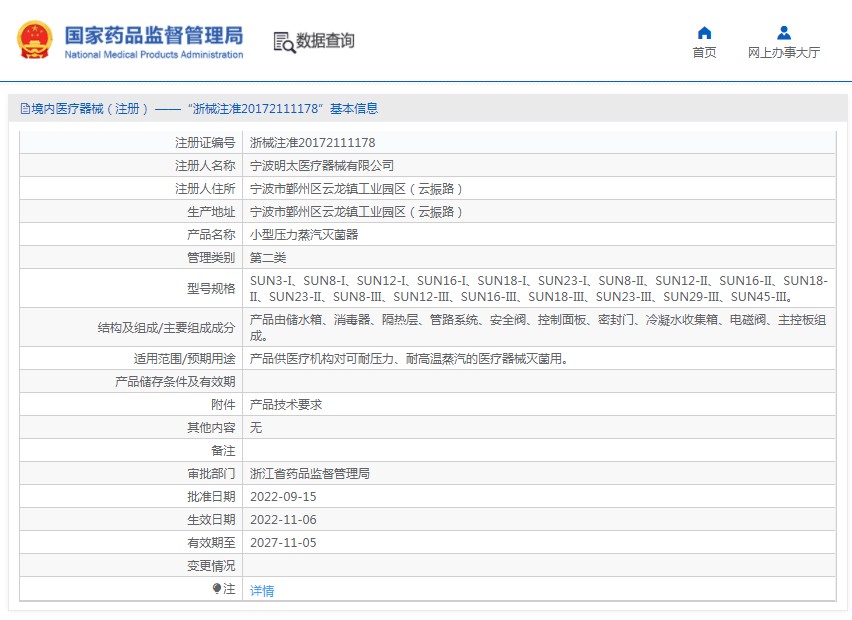Click the 国家药品监督管理局 site title
This screenshot has height=620, width=852.
[153, 34]
